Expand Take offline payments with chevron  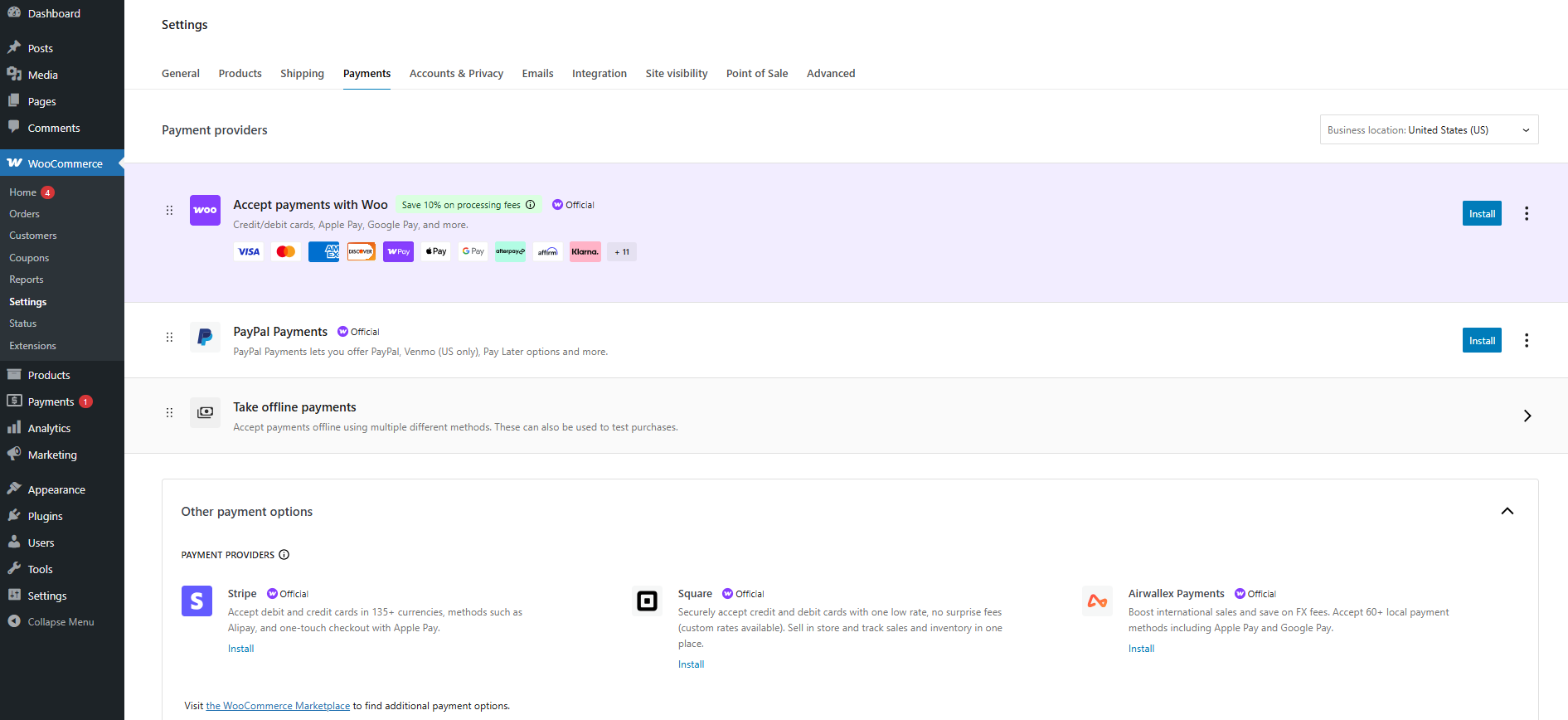pyautogui.click(x=1527, y=416)
